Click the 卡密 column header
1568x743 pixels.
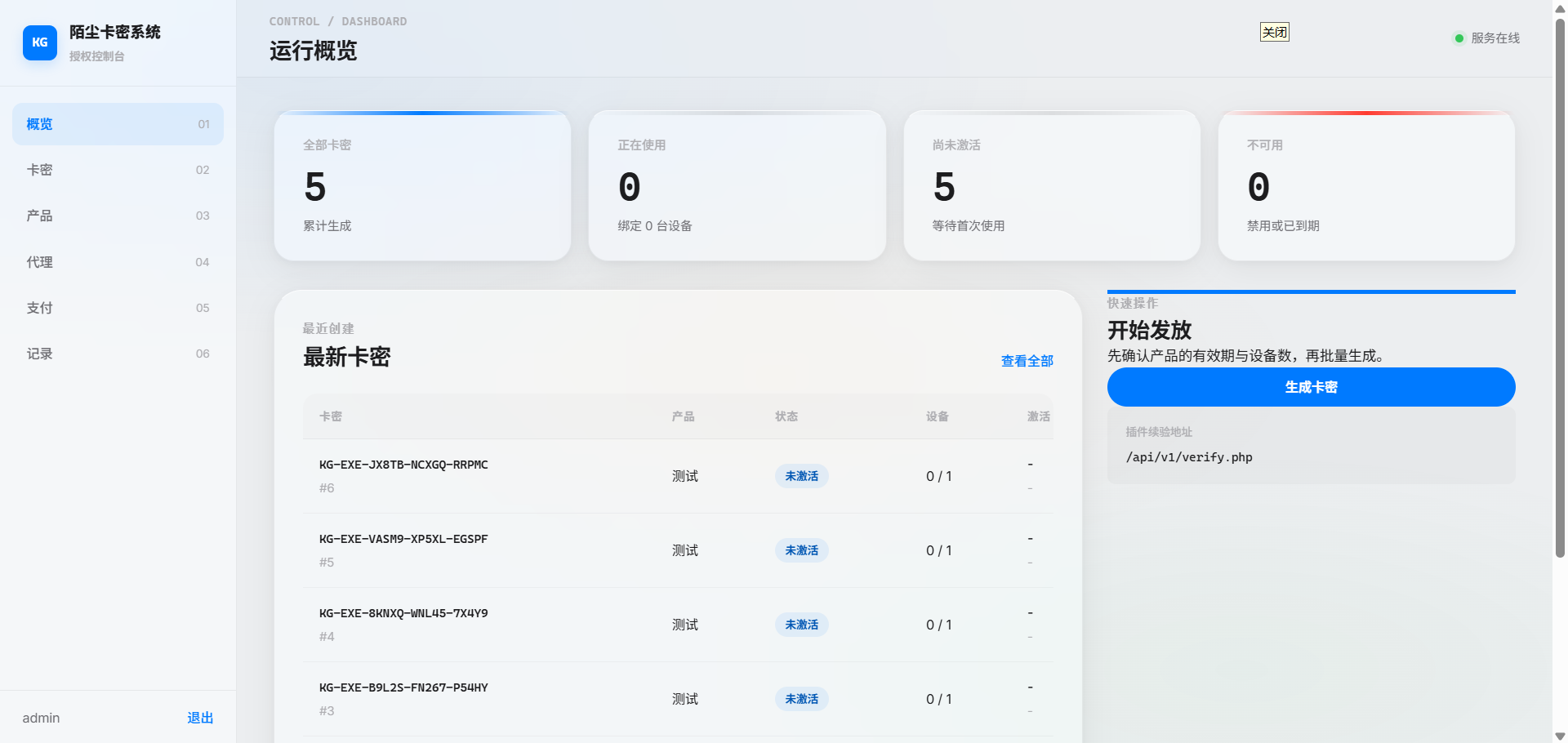[331, 416]
